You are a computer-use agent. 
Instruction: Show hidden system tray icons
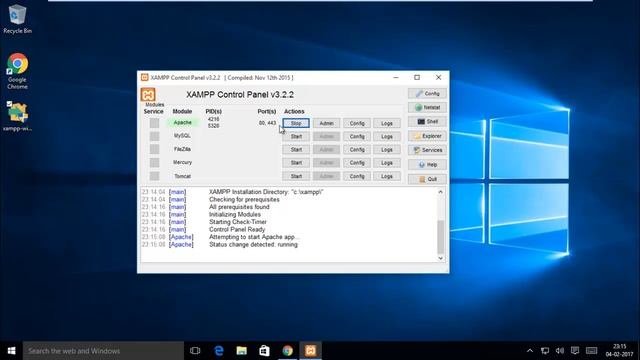530,351
